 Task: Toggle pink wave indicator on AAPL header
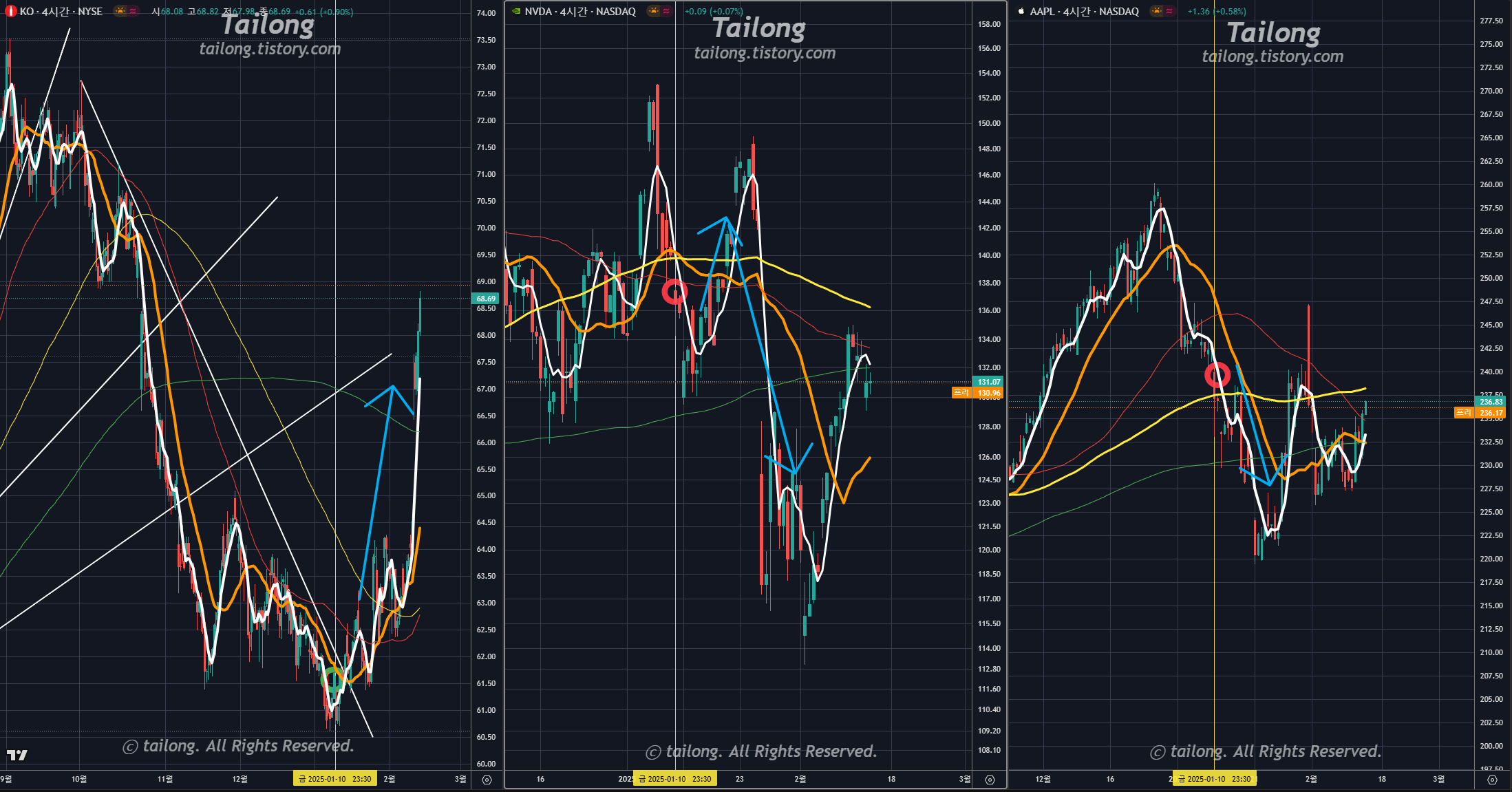1169,12
